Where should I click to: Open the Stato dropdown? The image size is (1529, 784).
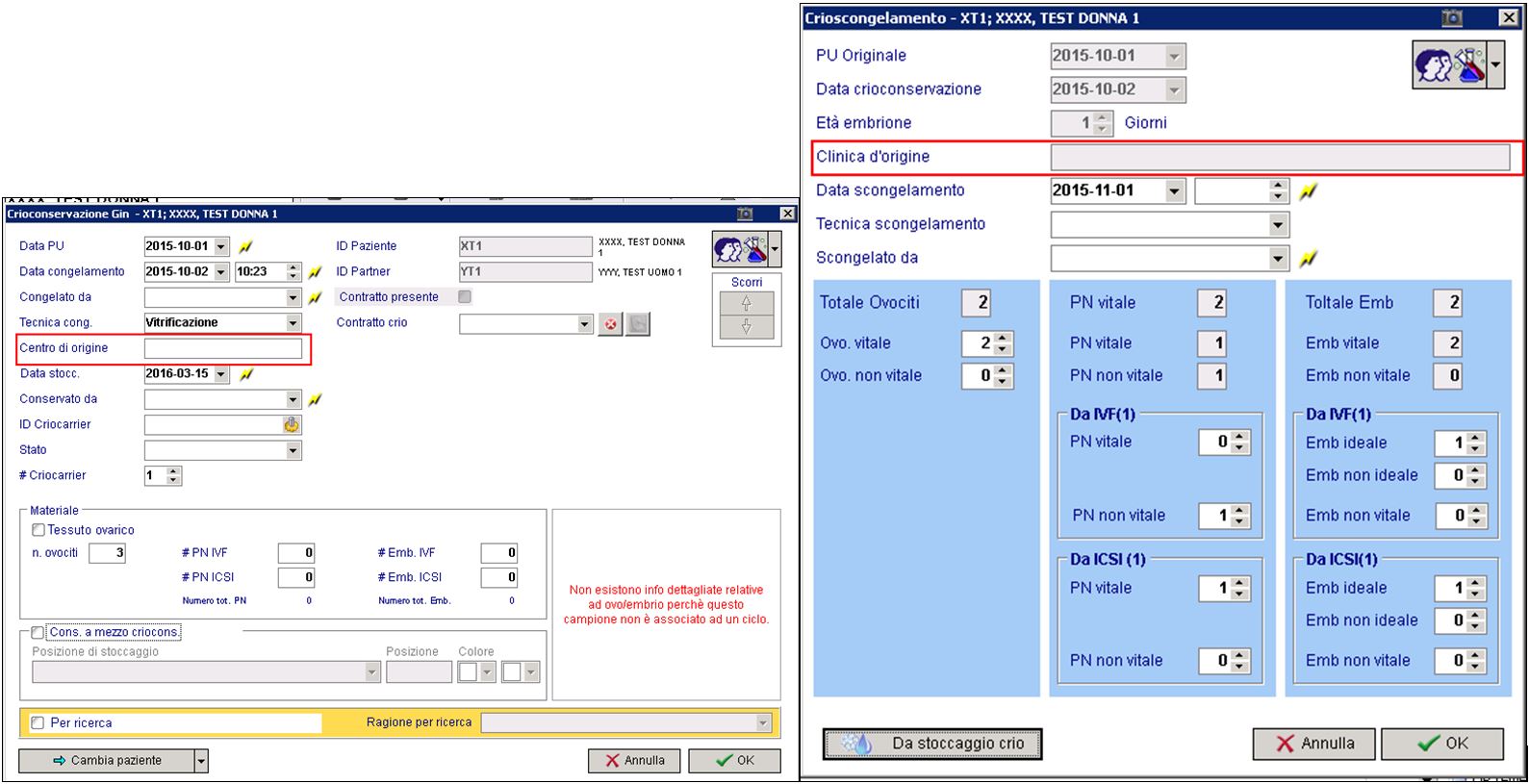click(x=293, y=450)
